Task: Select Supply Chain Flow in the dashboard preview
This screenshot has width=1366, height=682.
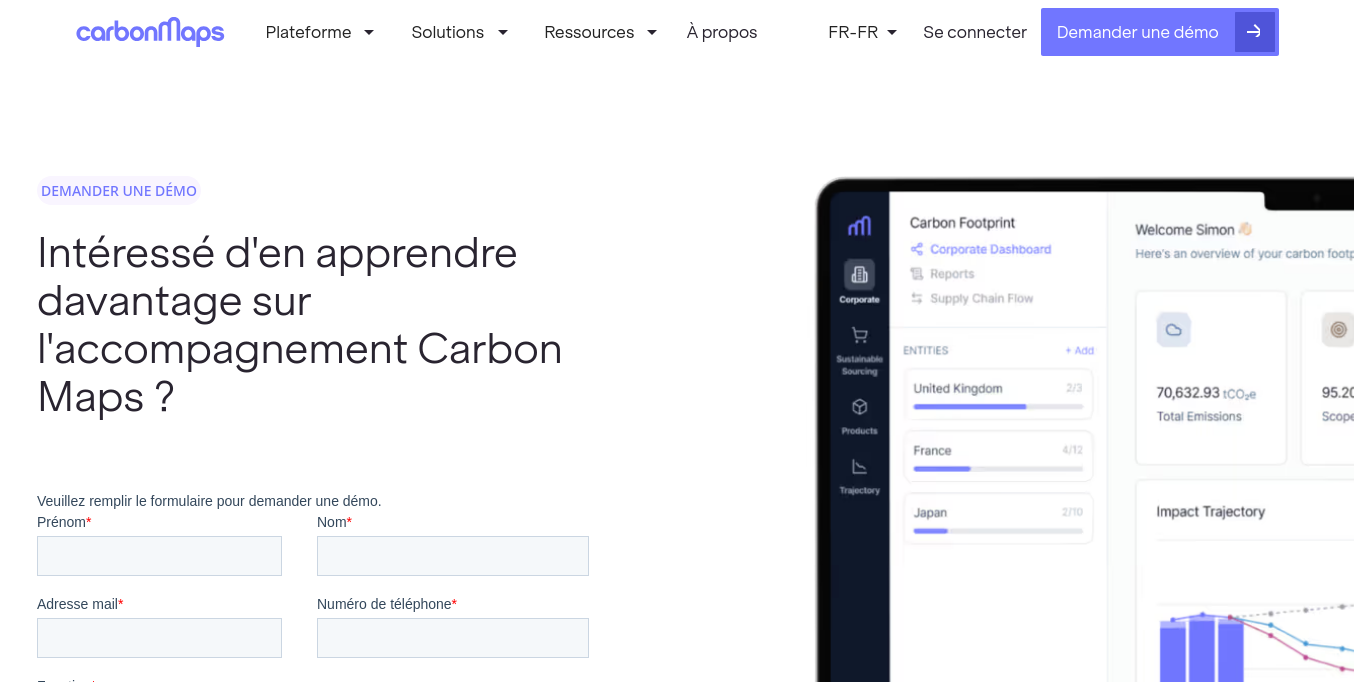Action: [971, 298]
